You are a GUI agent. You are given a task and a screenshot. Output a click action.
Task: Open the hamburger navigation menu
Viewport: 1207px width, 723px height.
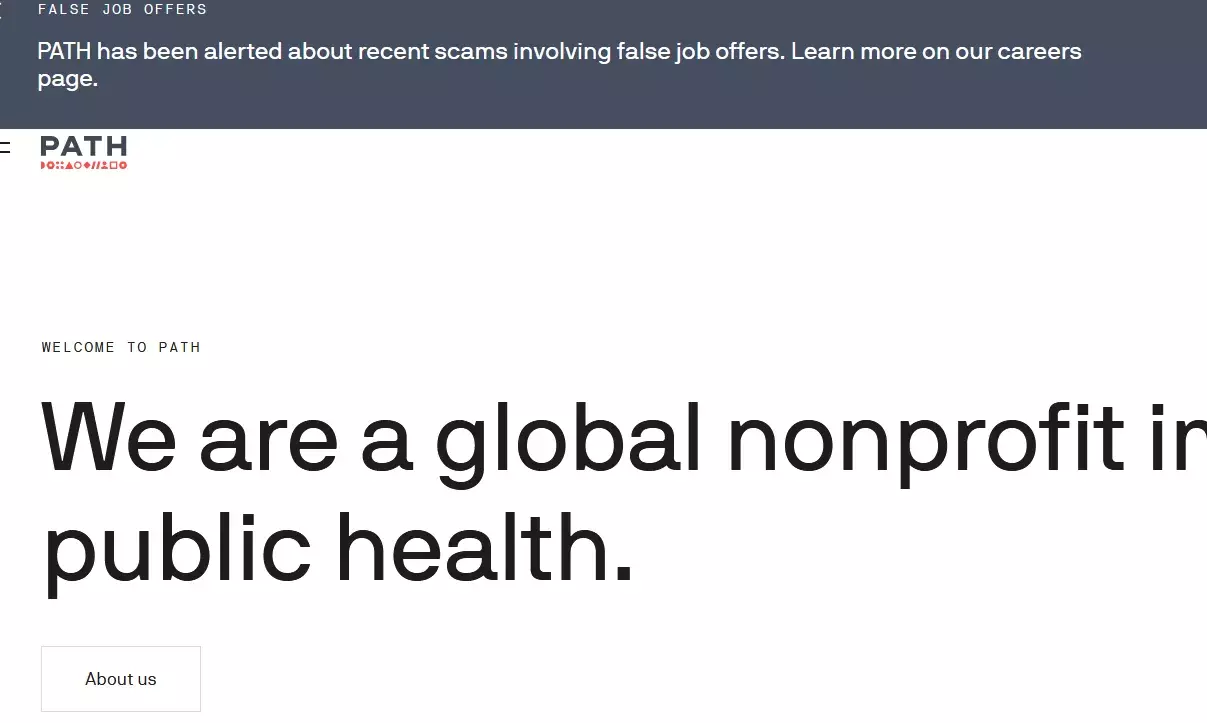pos(5,148)
